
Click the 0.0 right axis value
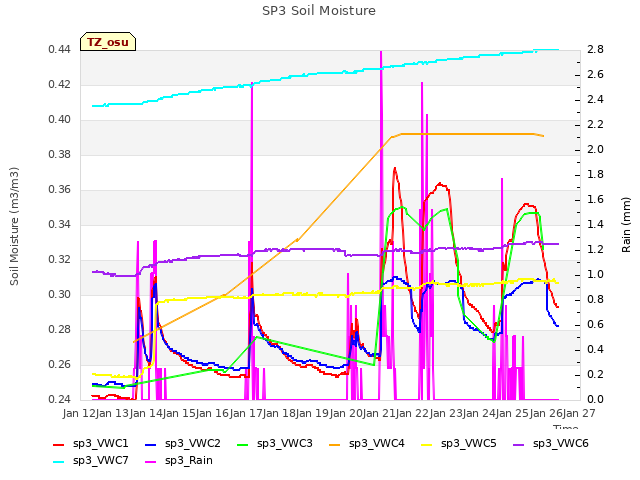tap(595, 400)
